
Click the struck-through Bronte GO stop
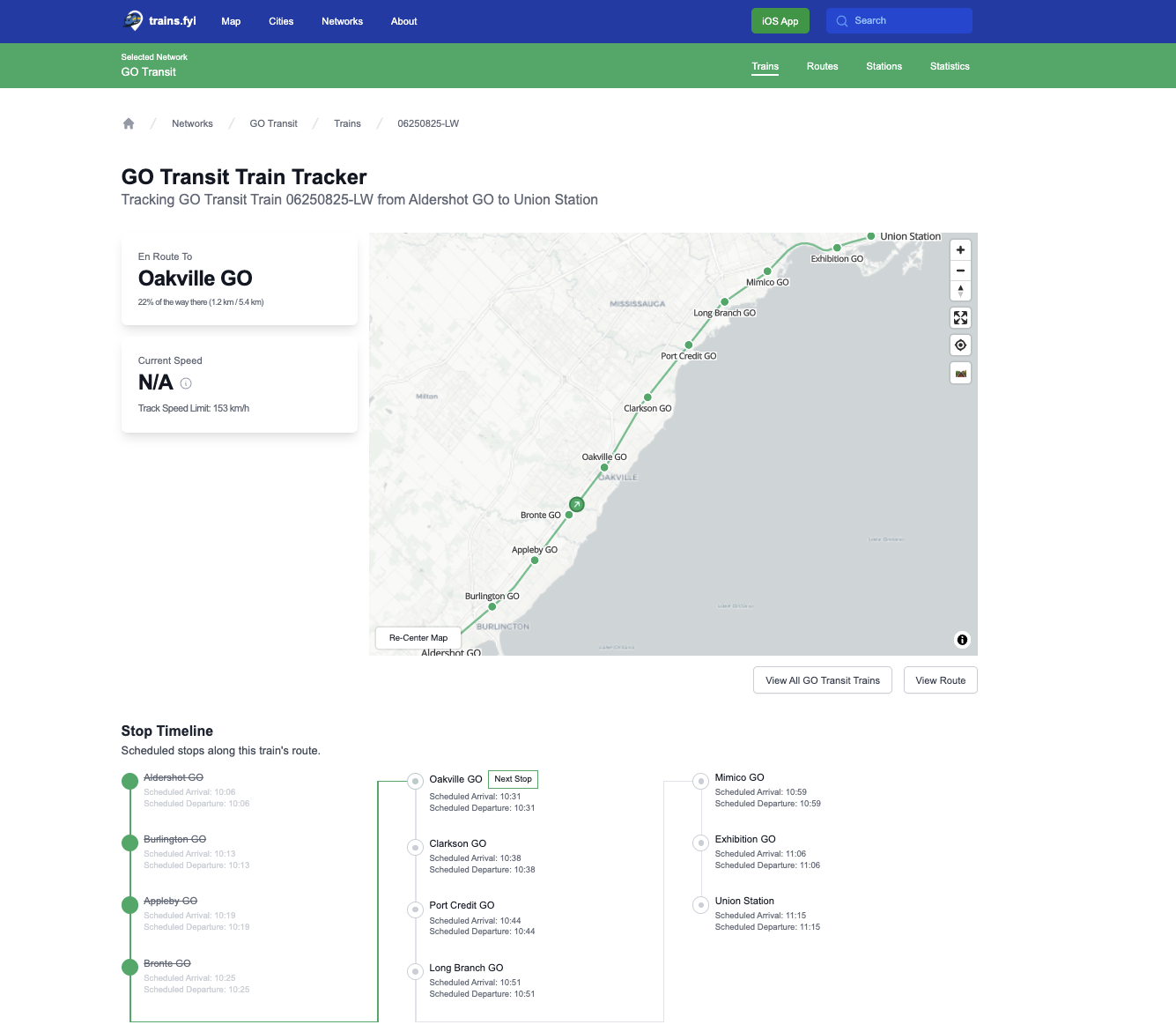tap(166, 963)
